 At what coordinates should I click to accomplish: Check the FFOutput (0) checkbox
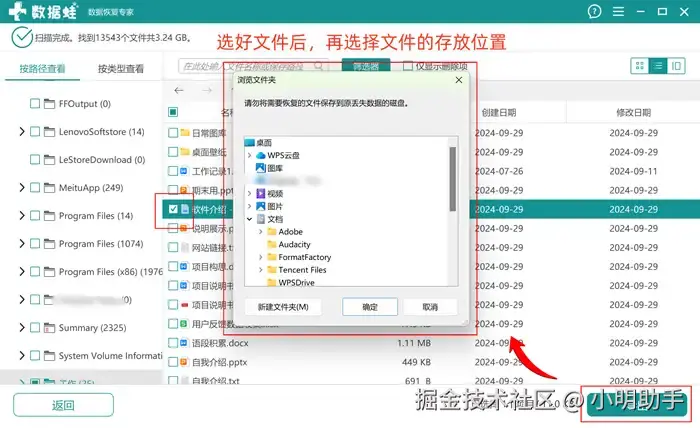click(x=35, y=104)
